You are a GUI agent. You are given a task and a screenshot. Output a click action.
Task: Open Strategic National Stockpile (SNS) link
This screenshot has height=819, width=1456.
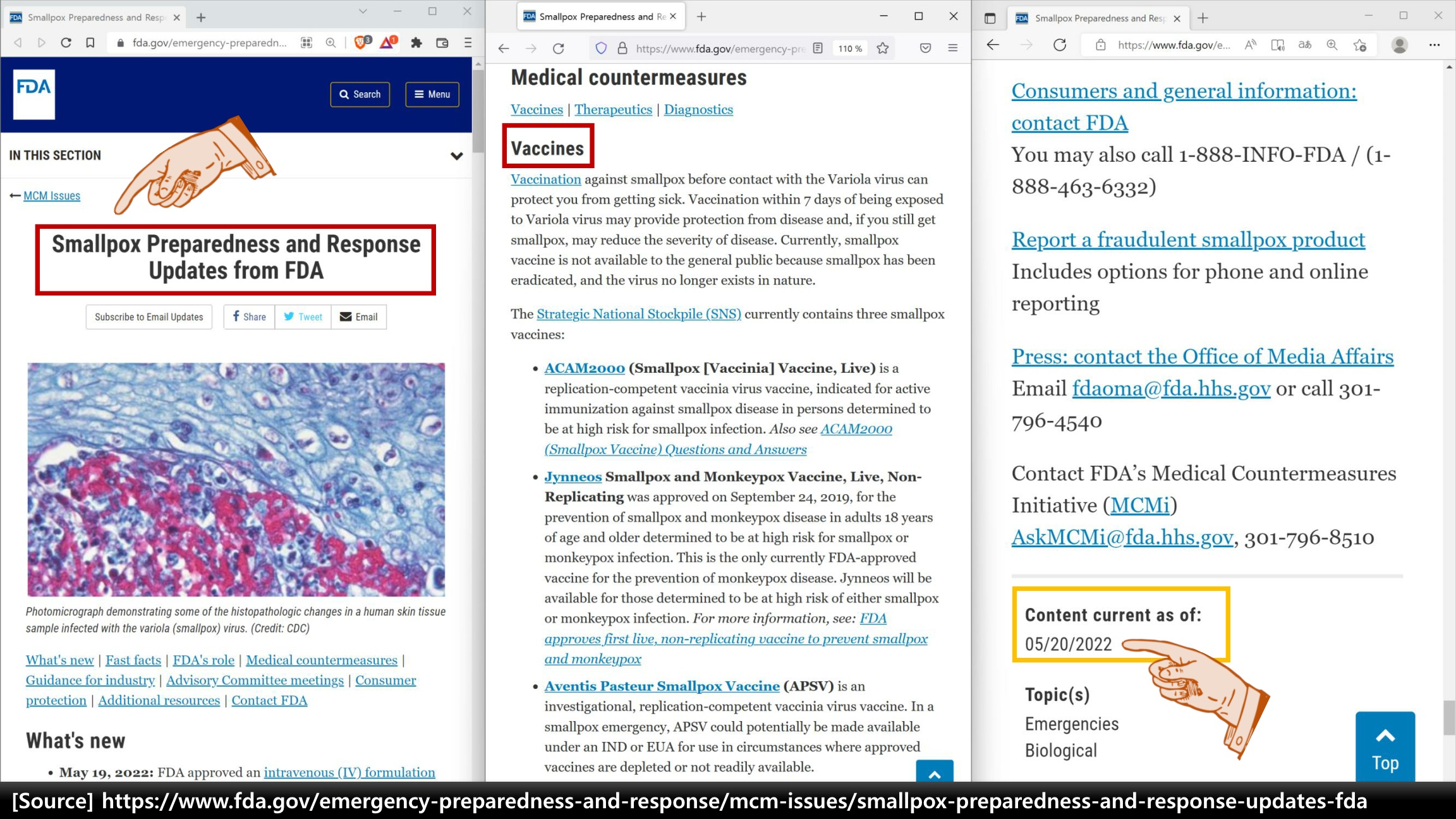point(639,314)
